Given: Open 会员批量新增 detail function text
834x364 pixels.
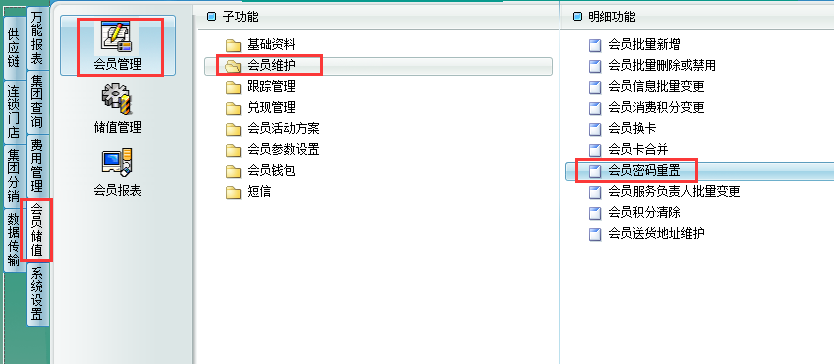Looking at the screenshot, I should point(644,45).
